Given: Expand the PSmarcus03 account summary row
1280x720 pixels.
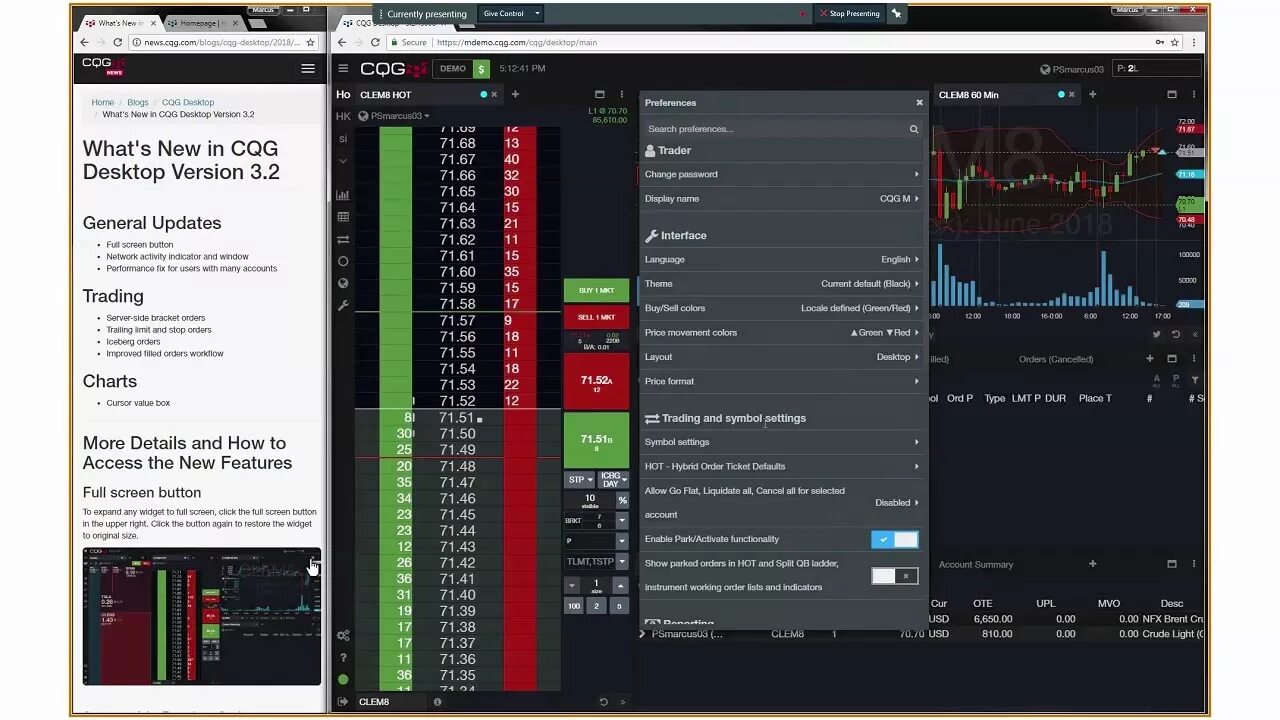Looking at the screenshot, I should point(642,634).
